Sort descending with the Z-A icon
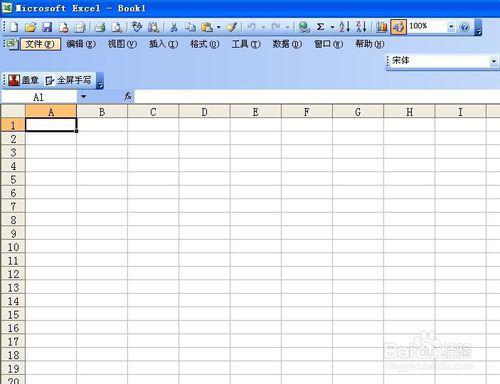 click(x=361, y=27)
